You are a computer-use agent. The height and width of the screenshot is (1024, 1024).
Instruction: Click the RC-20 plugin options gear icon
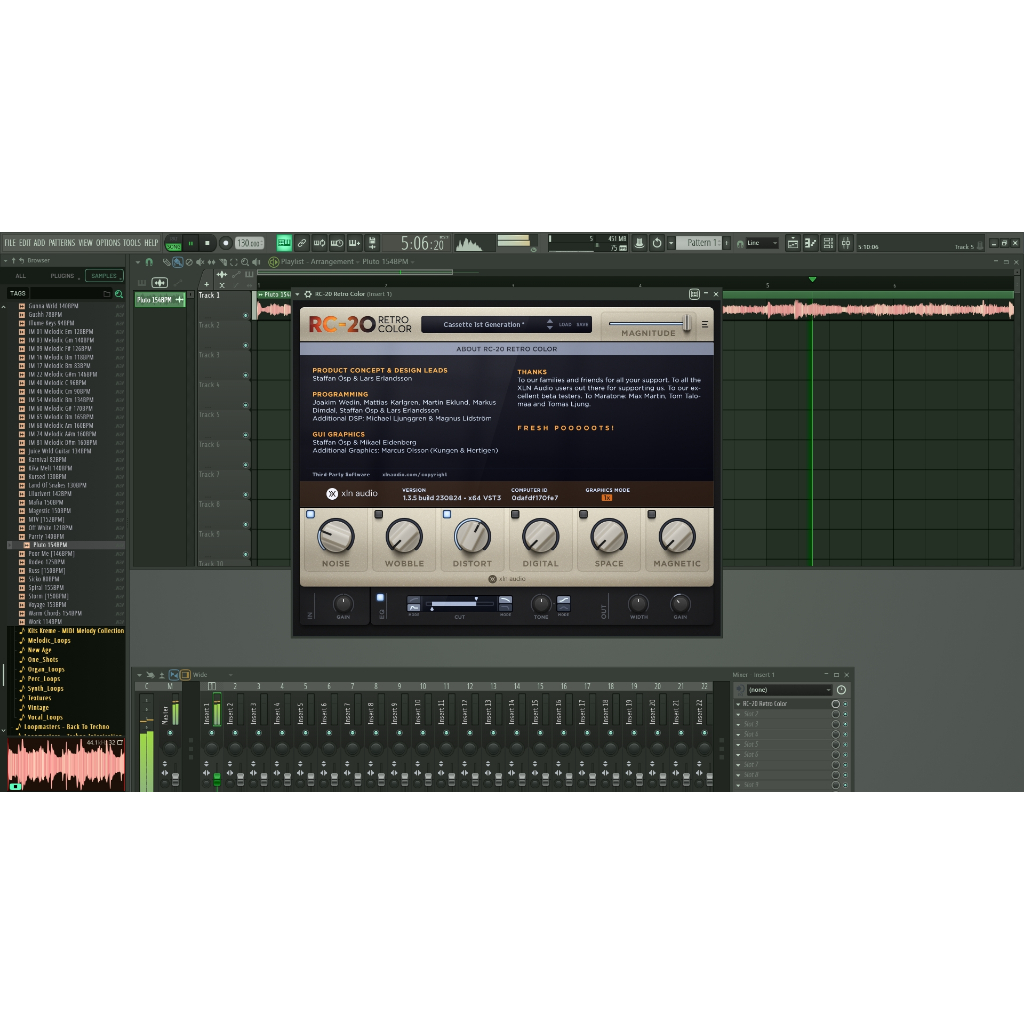pyautogui.click(x=308, y=294)
